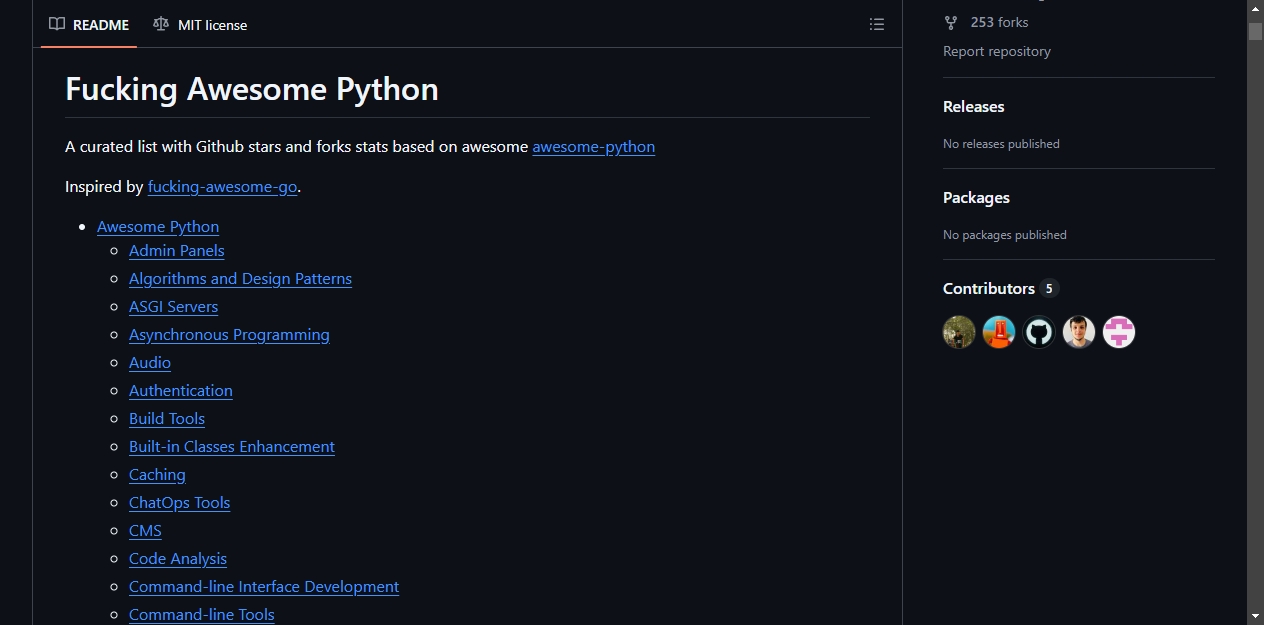Open the Packages section heading
Viewport: 1264px width, 625px height.
[x=976, y=198]
